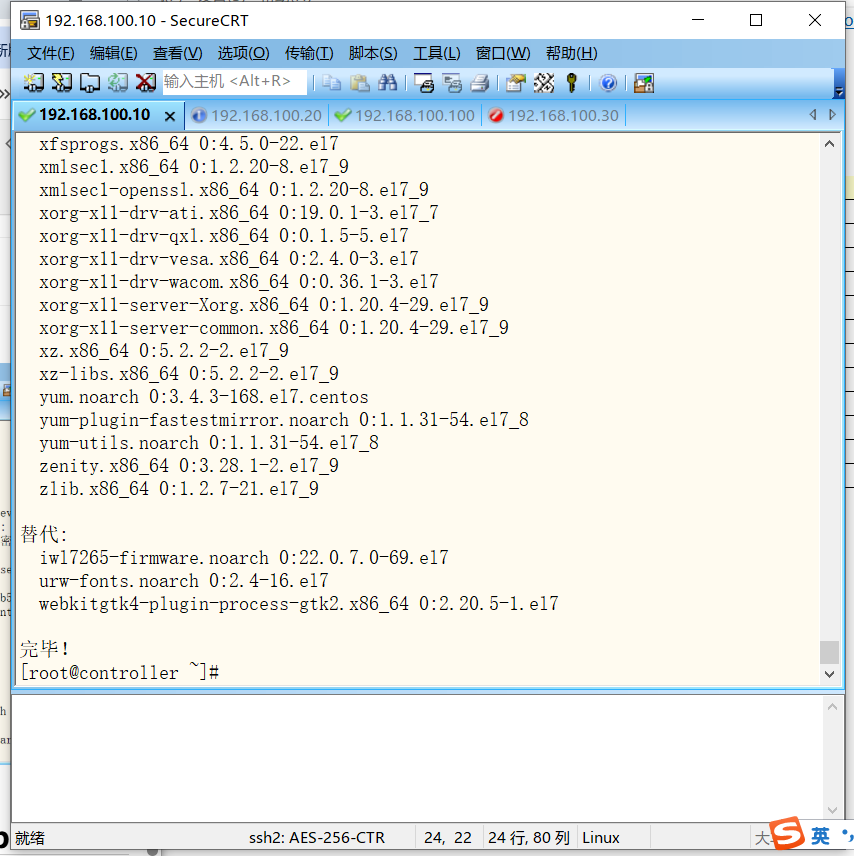Open SecureCRT Help with the question mark icon
This screenshot has width=854, height=856.
tap(608, 82)
